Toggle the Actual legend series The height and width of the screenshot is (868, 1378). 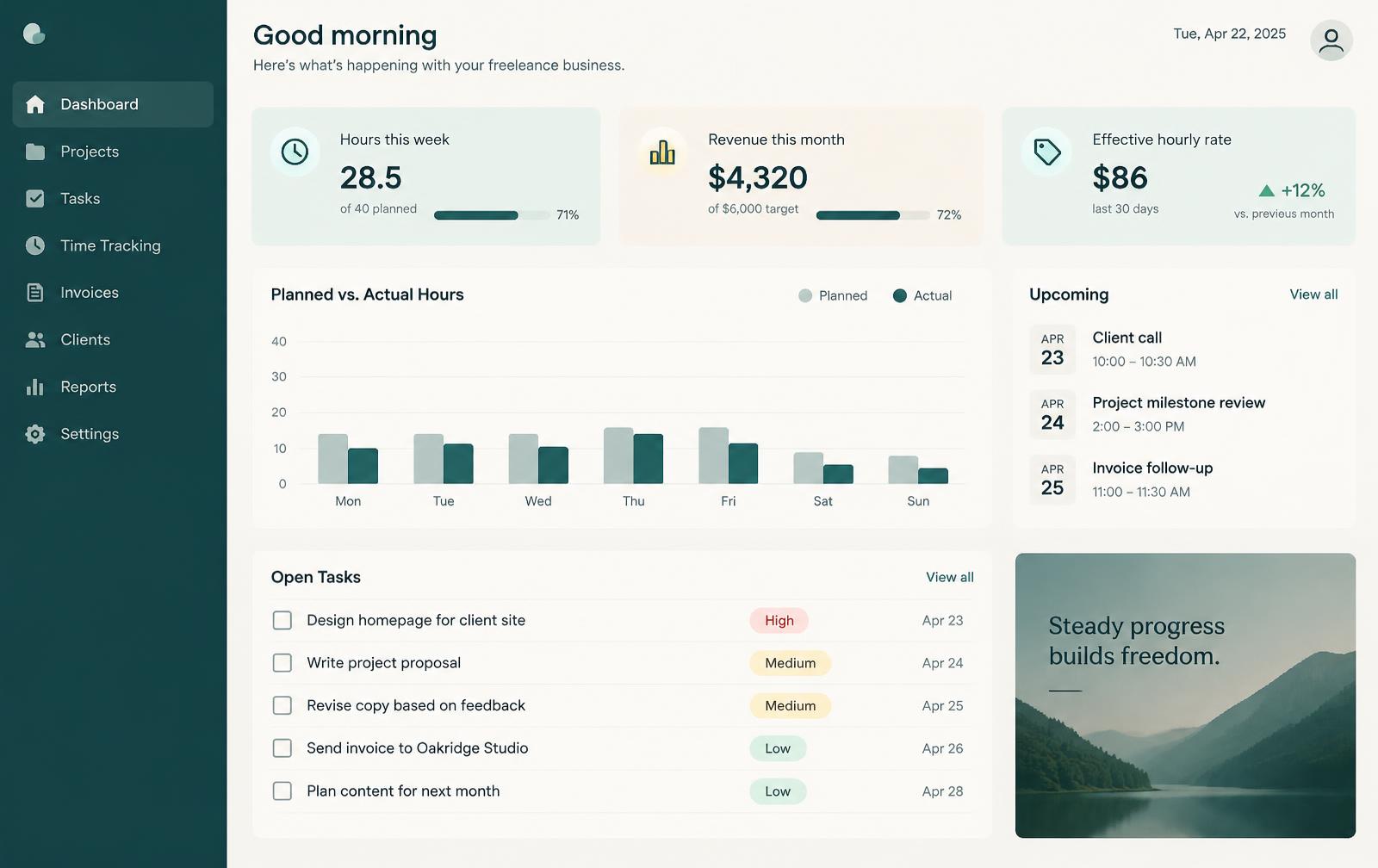[x=922, y=295]
